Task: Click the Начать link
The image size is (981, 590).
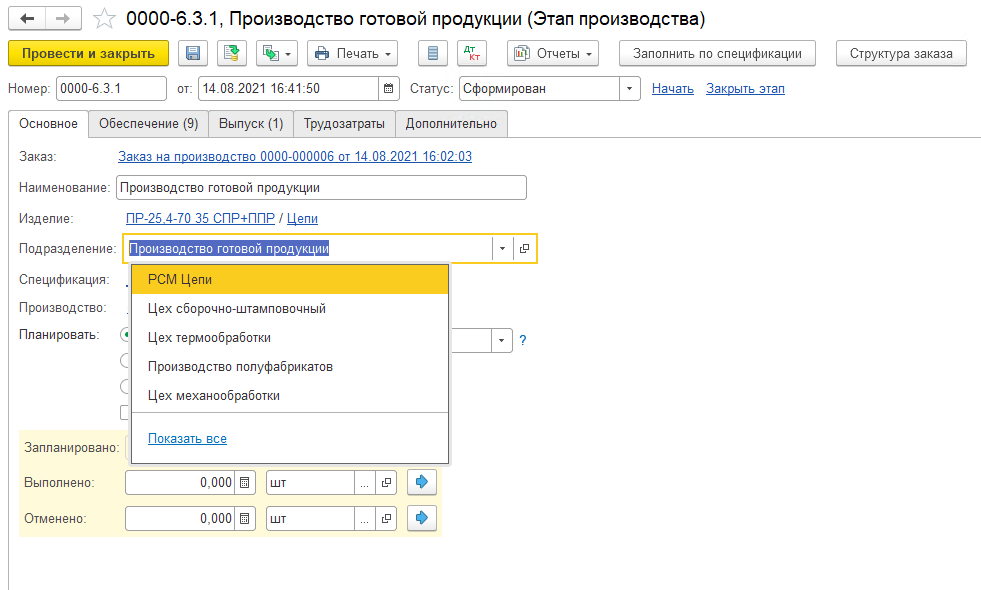Action: [x=673, y=88]
